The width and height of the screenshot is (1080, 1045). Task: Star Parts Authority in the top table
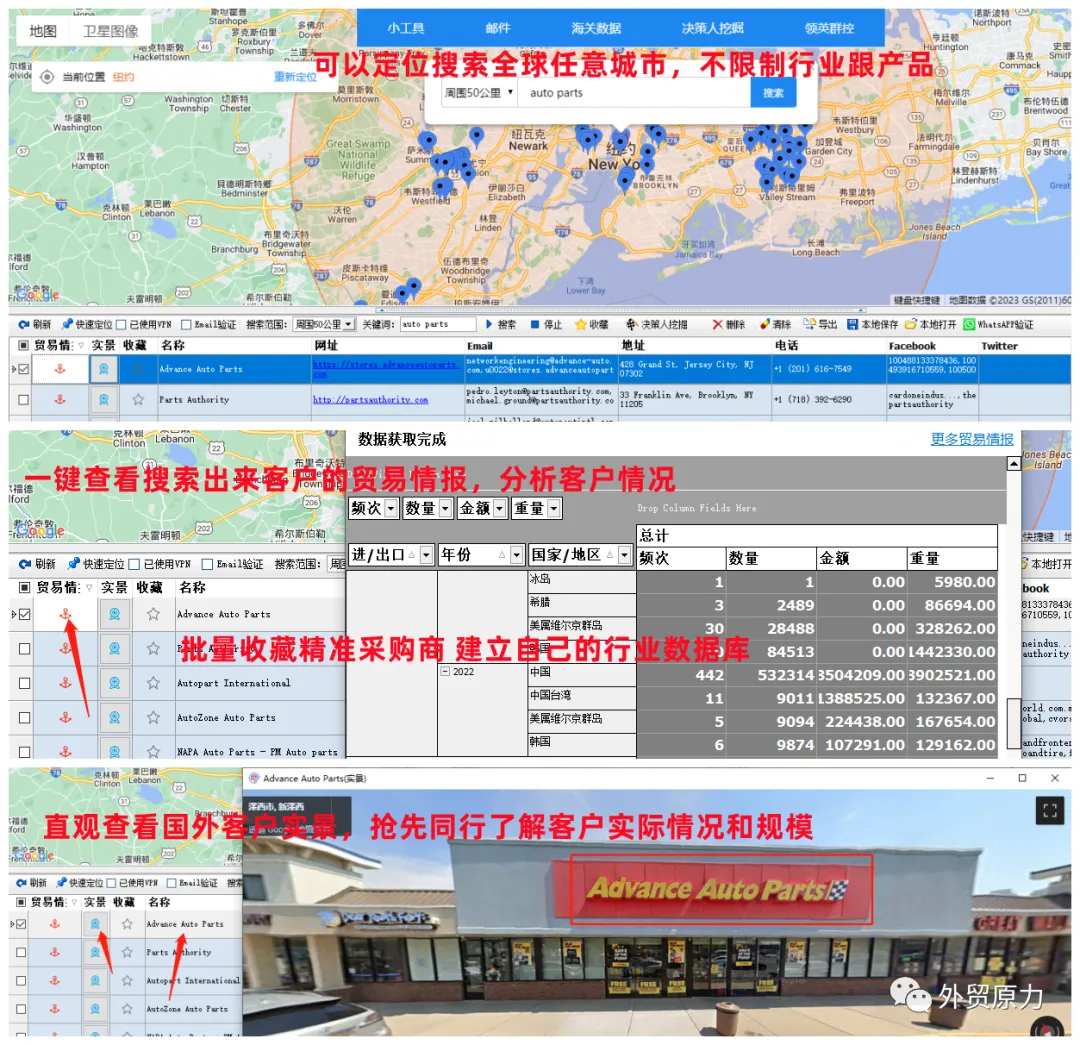click(x=138, y=400)
